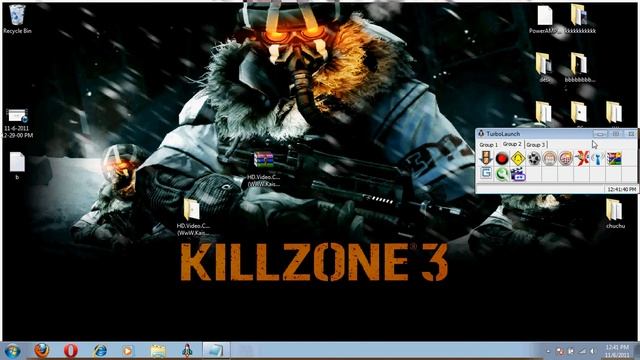
Task: Click the taskbar clock showing 12:41 PM
Action: 617,351
